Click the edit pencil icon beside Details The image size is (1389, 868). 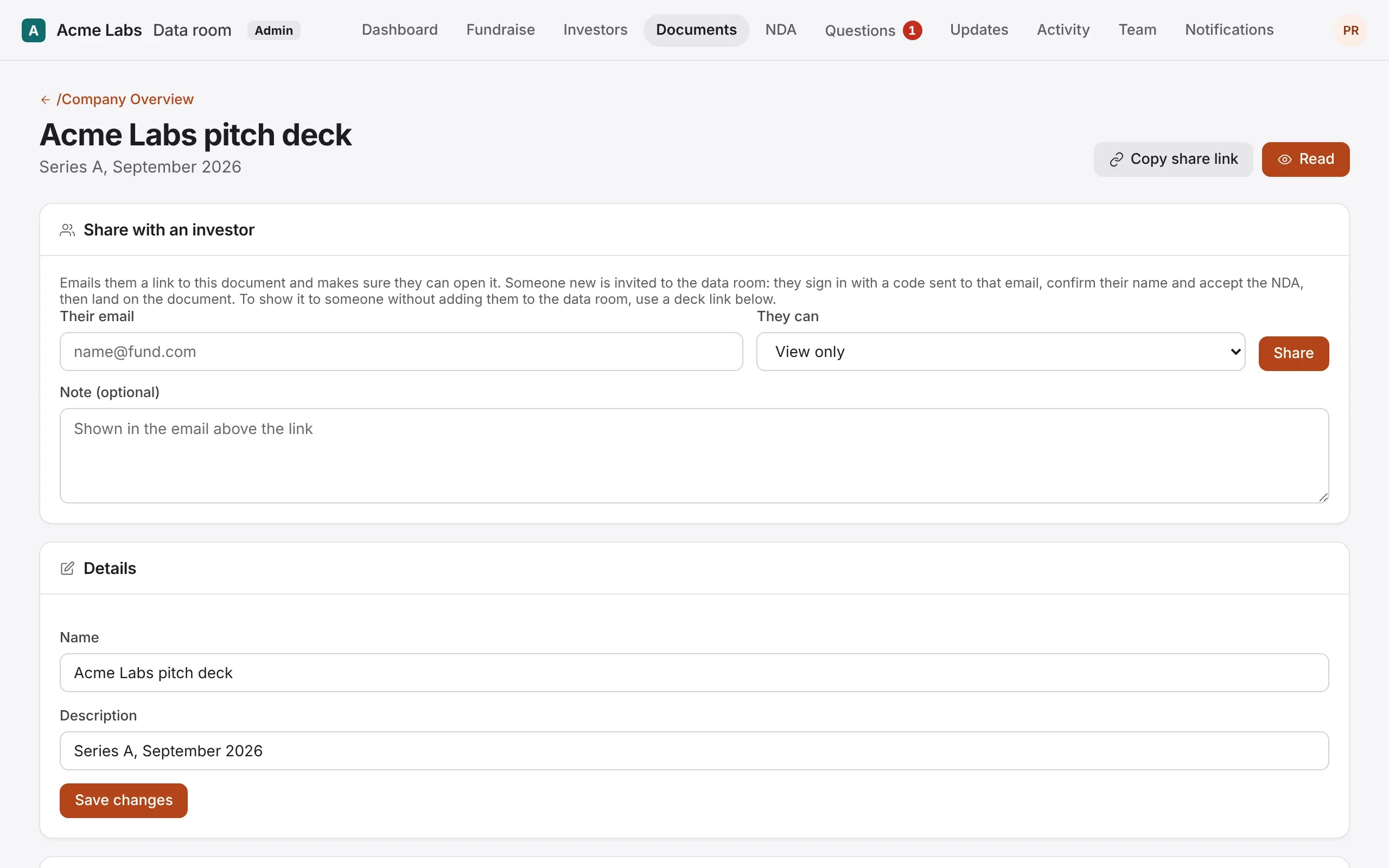pos(67,569)
